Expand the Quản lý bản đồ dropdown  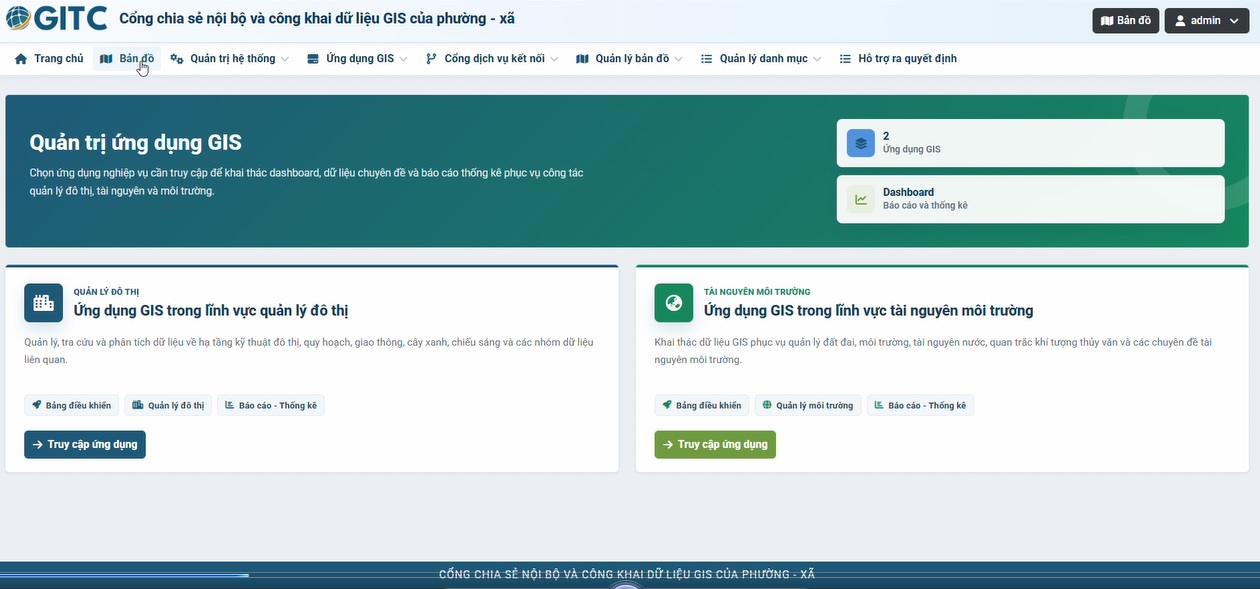point(679,59)
